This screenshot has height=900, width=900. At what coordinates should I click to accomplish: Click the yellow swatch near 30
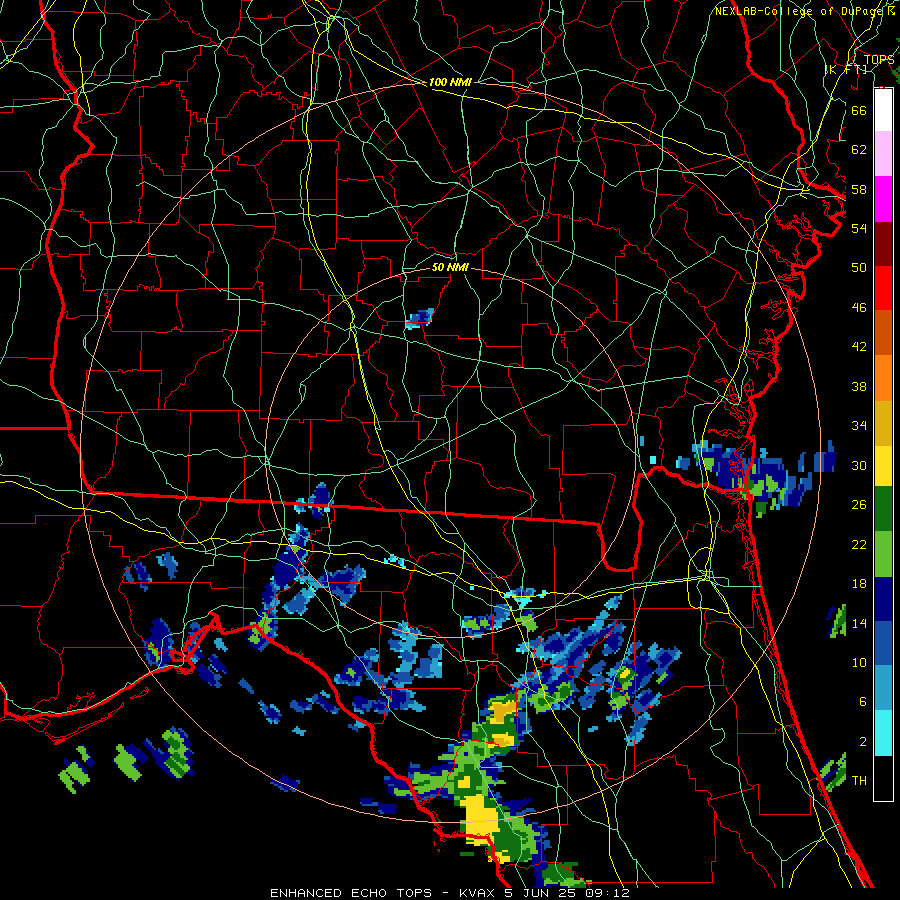coord(883,465)
